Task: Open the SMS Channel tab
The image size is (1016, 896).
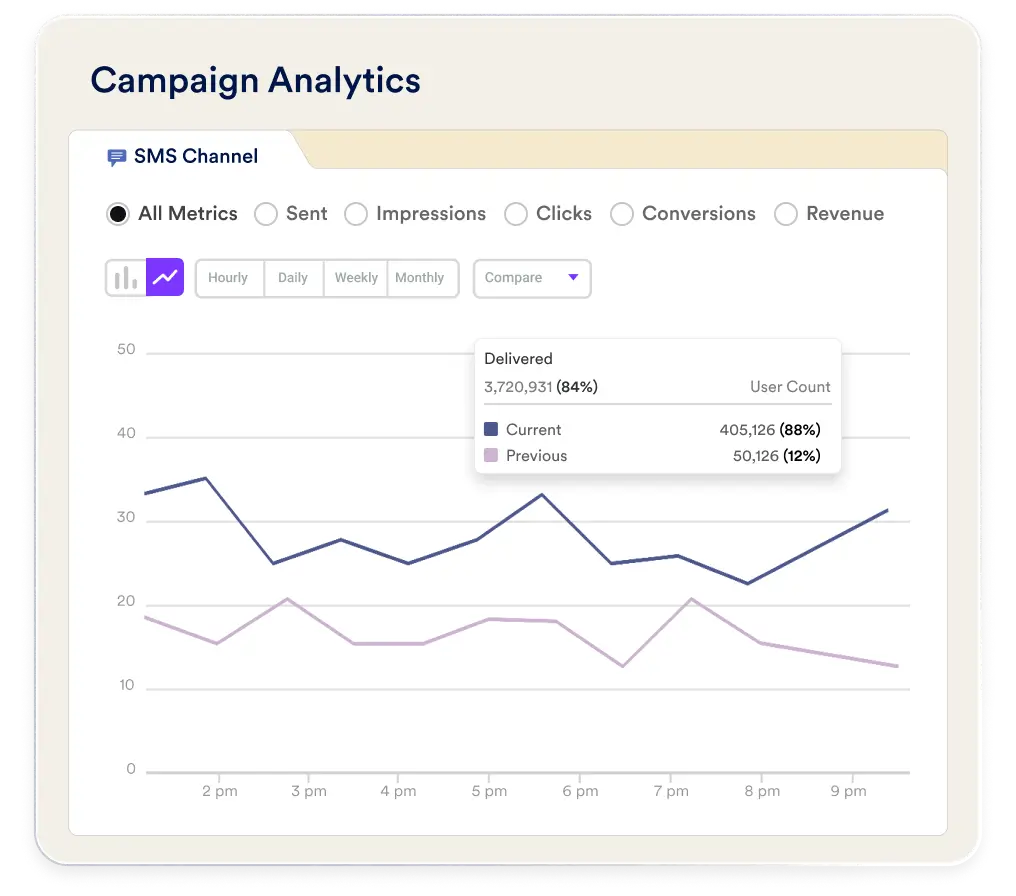Action: click(183, 156)
